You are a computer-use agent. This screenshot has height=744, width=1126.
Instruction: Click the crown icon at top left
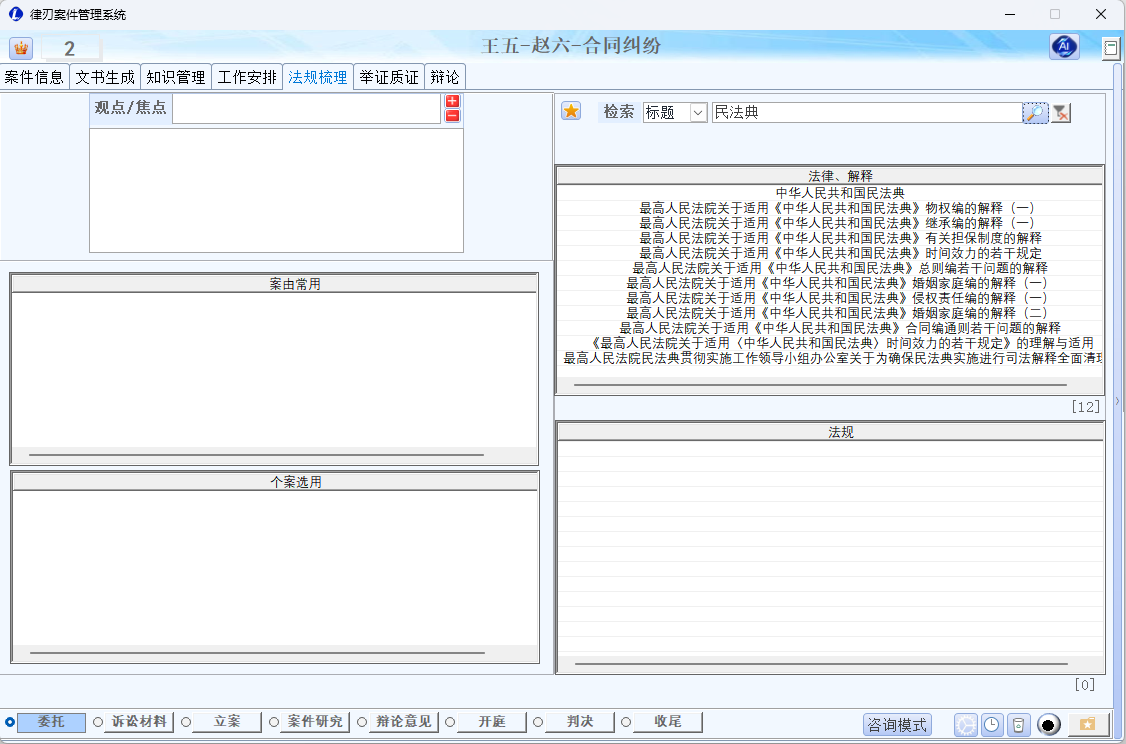[21, 49]
